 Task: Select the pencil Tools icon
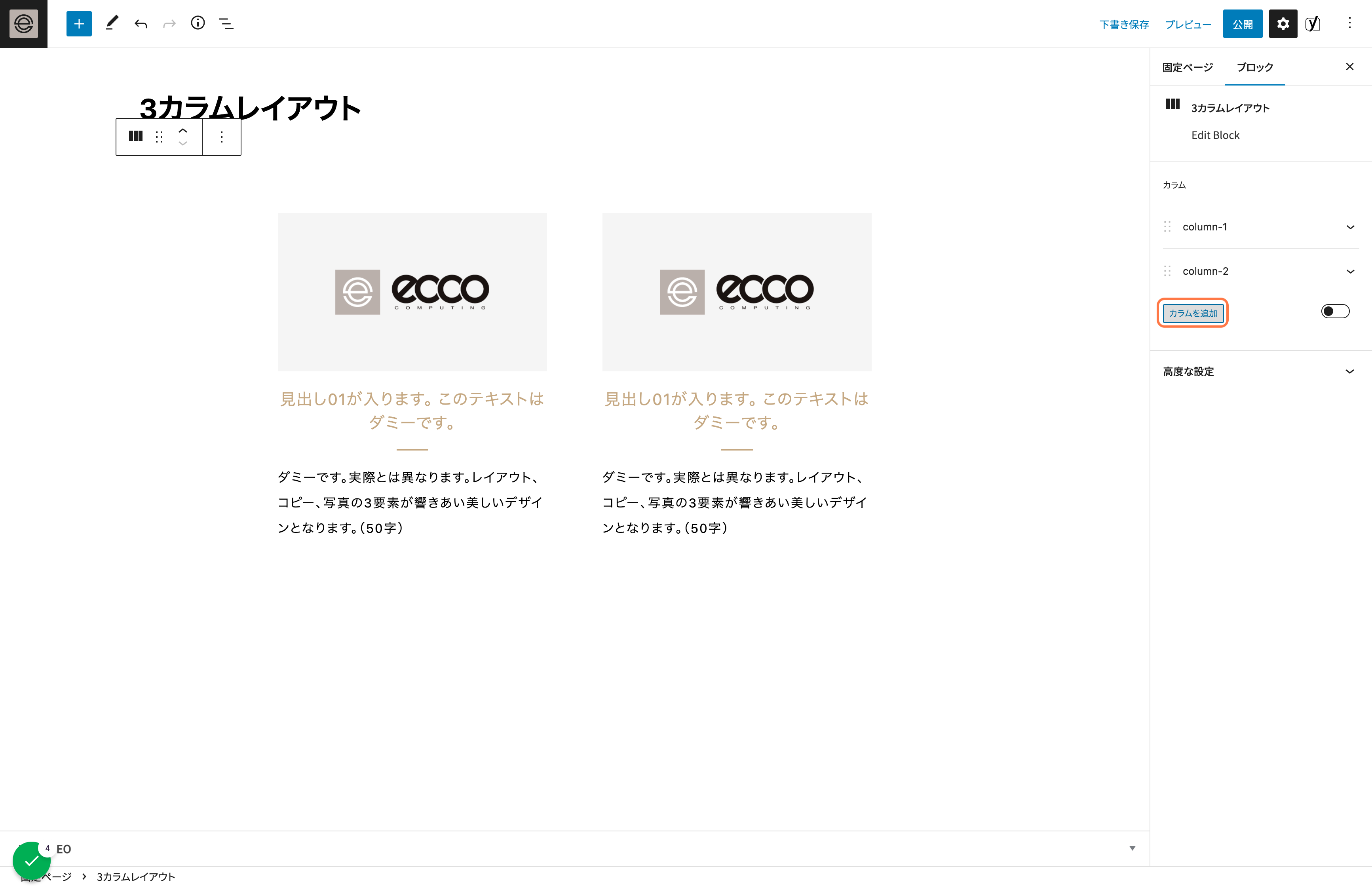click(x=112, y=24)
